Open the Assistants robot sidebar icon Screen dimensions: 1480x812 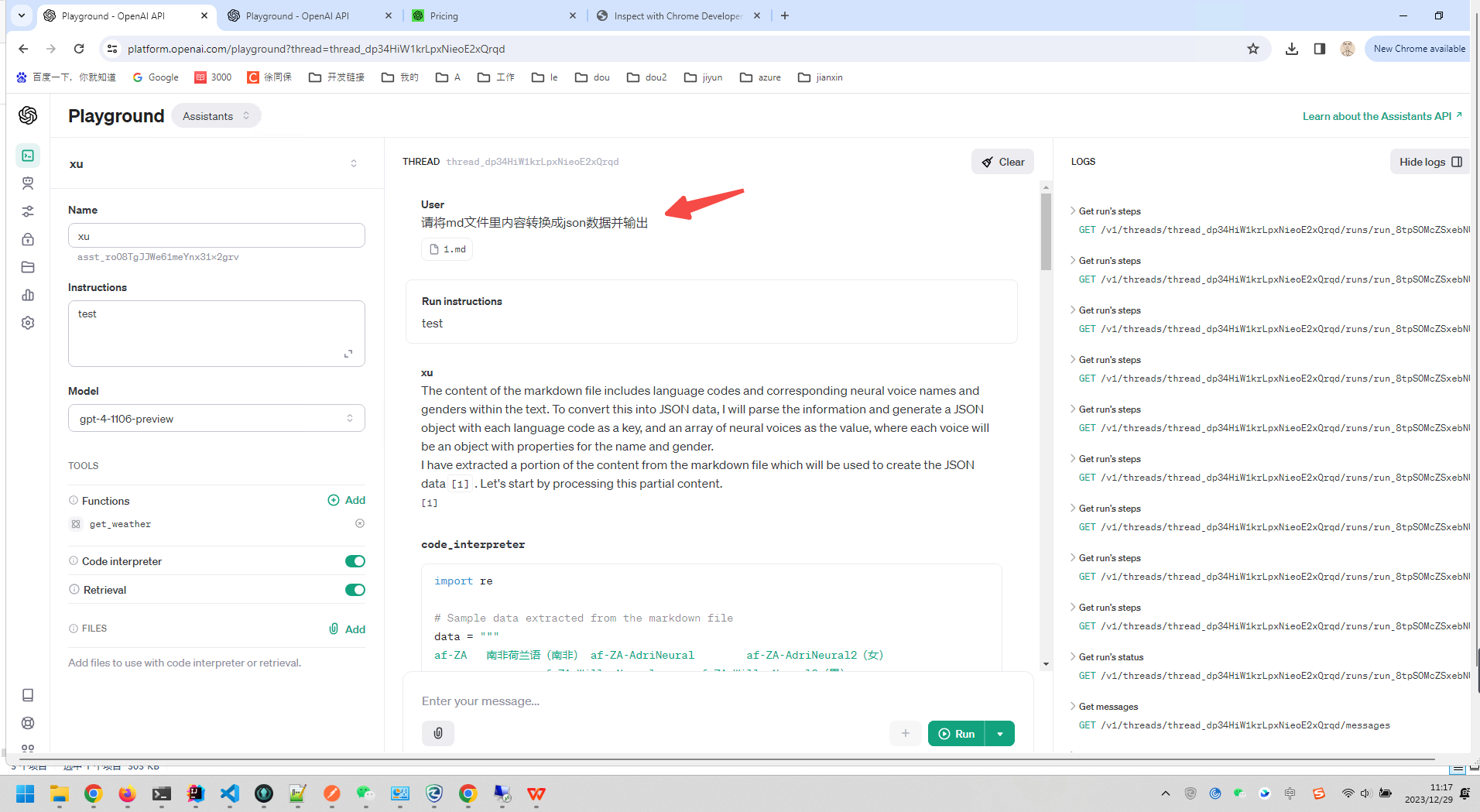click(28, 183)
